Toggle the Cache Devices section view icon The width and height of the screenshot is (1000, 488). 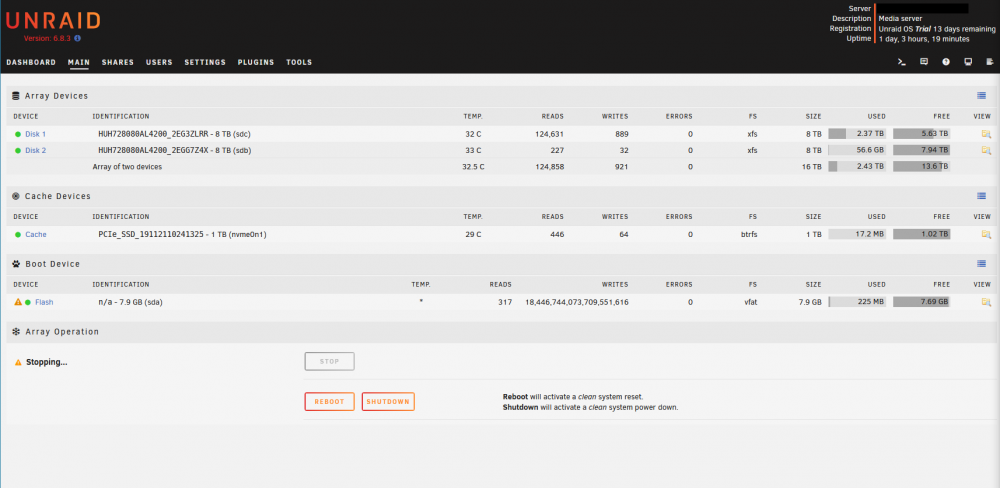982,196
